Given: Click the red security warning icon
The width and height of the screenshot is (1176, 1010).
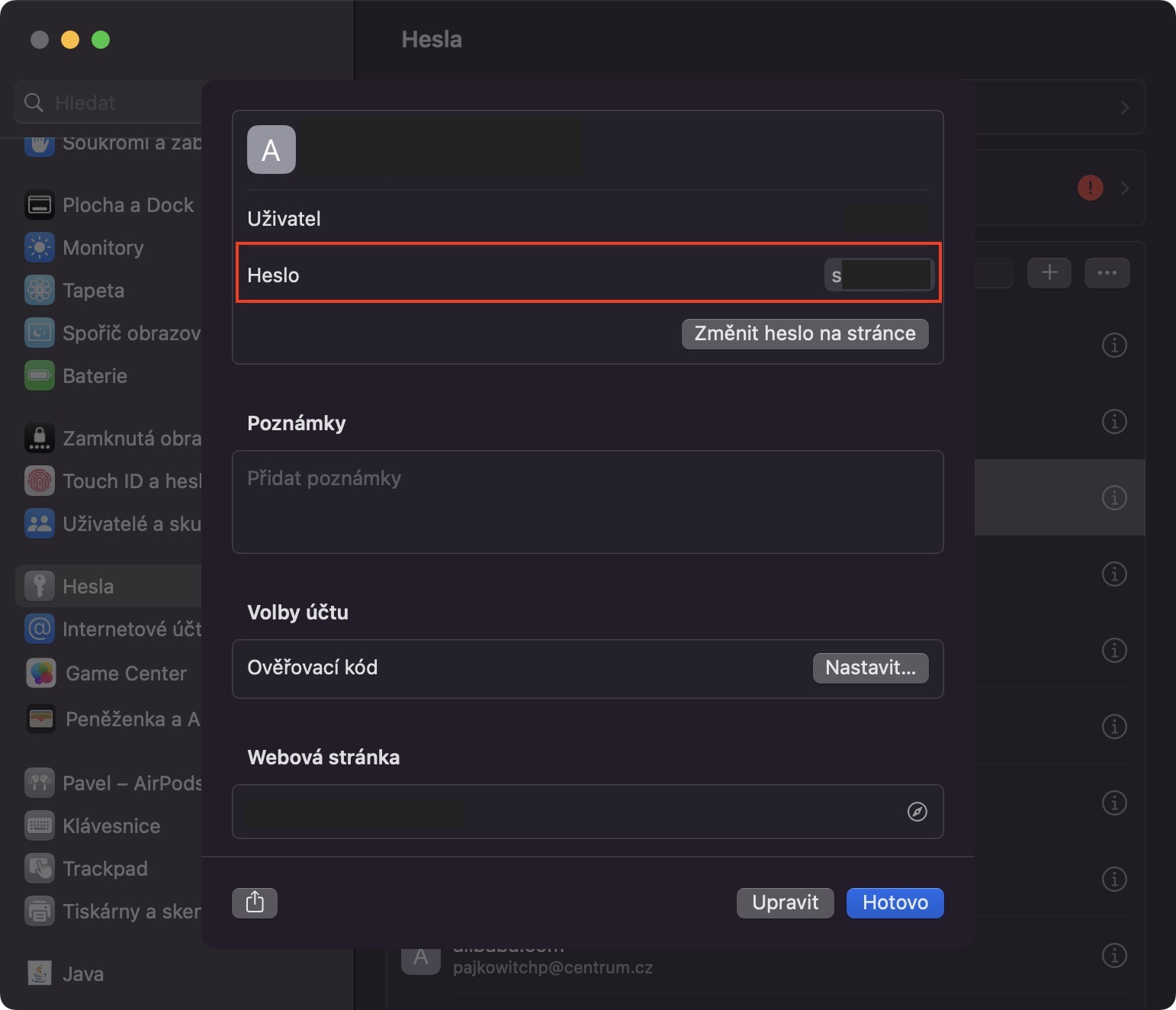Looking at the screenshot, I should [1090, 187].
